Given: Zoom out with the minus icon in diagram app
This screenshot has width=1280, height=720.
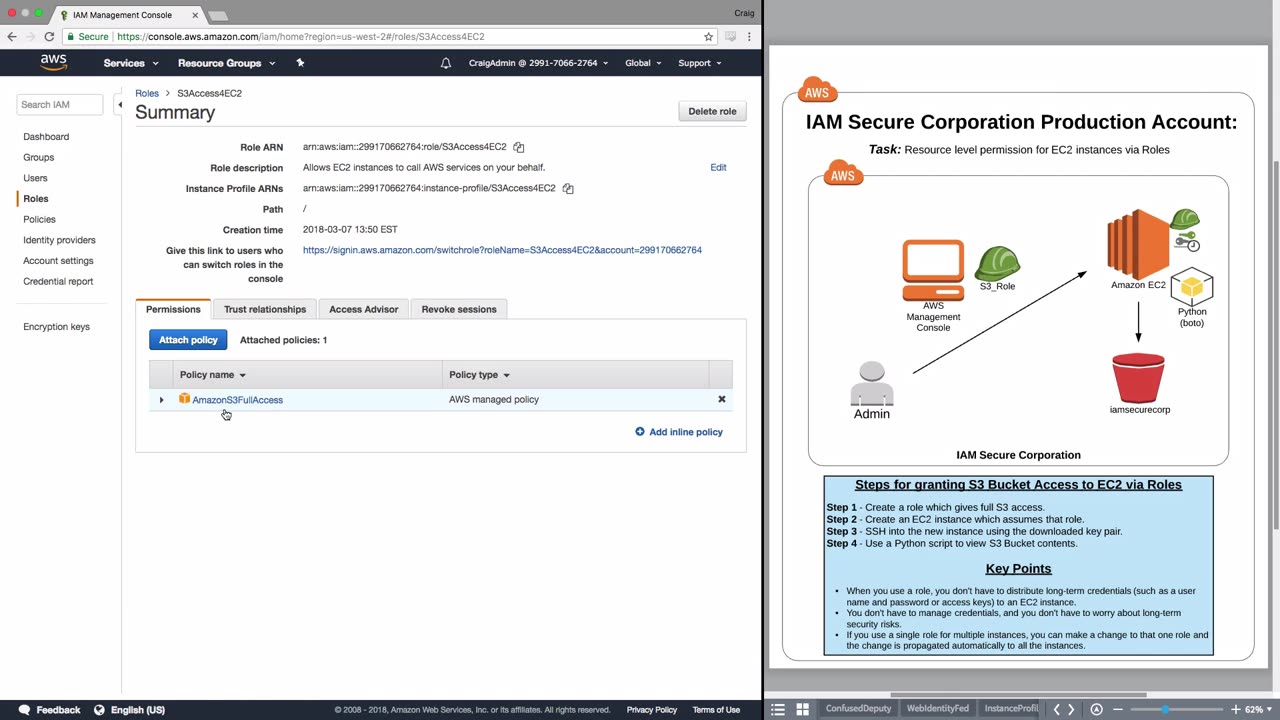Looking at the screenshot, I should (x=1118, y=709).
